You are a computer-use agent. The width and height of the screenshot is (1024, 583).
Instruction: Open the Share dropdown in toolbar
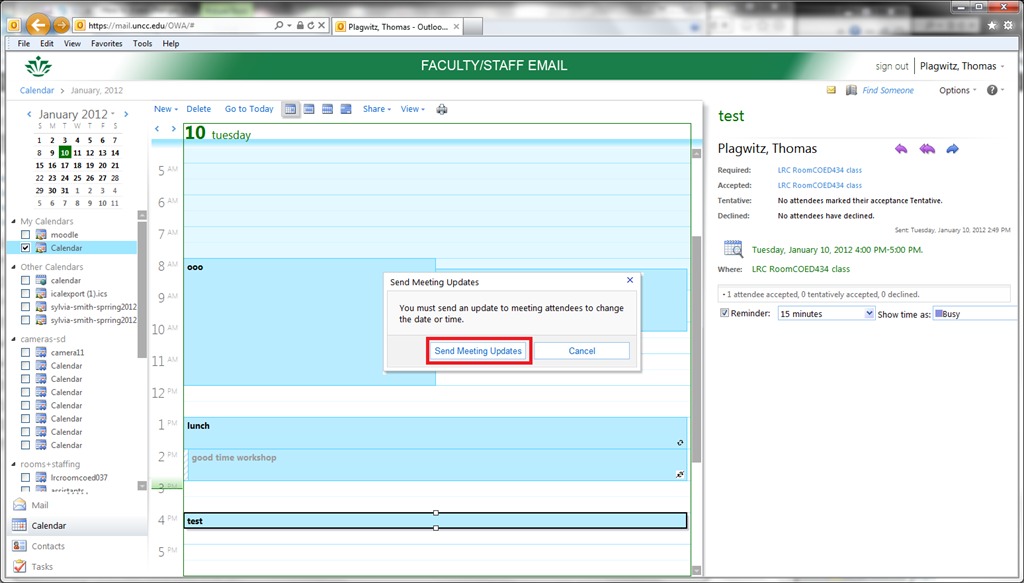click(377, 109)
